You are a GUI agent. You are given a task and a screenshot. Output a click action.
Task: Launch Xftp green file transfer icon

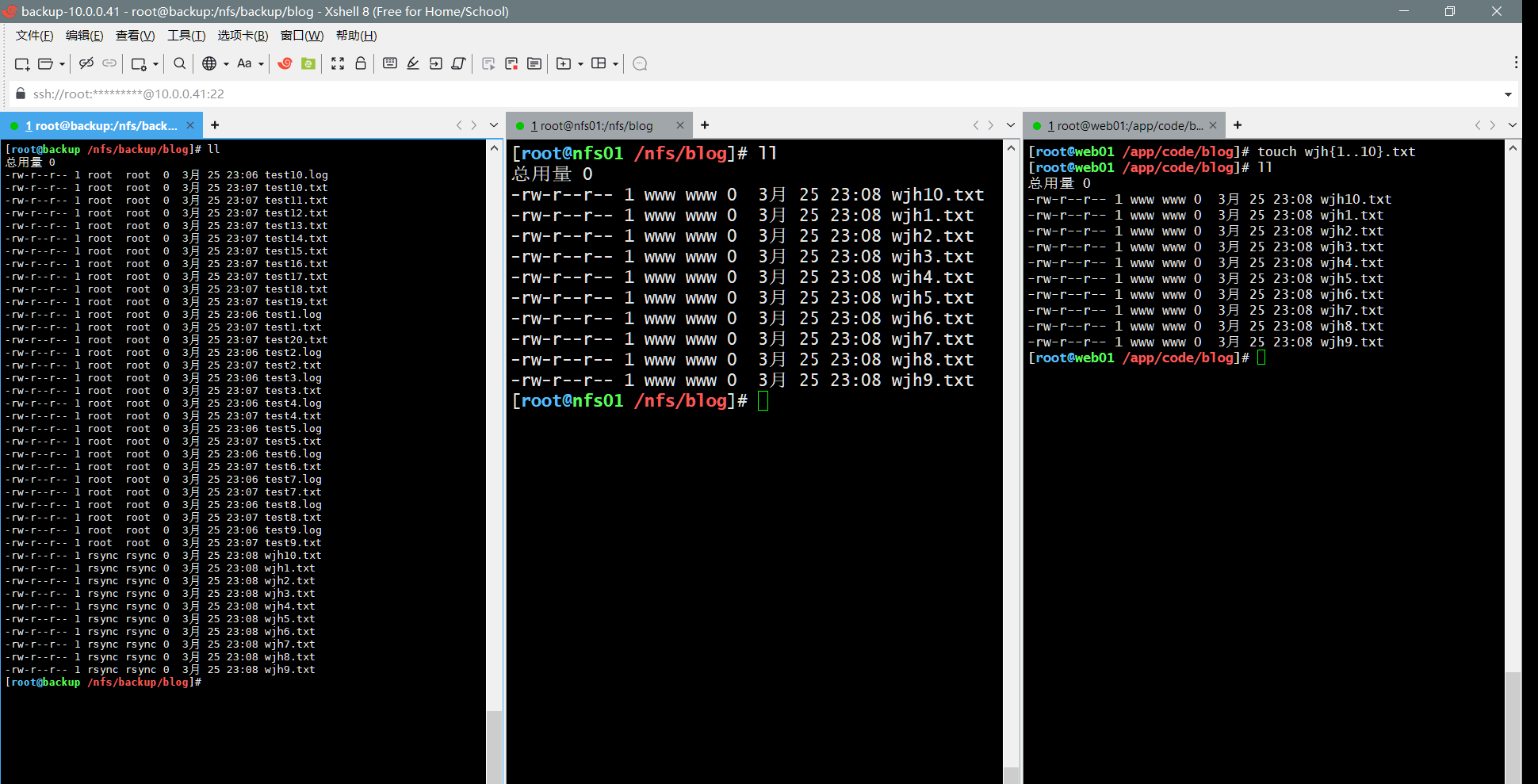pyautogui.click(x=308, y=63)
